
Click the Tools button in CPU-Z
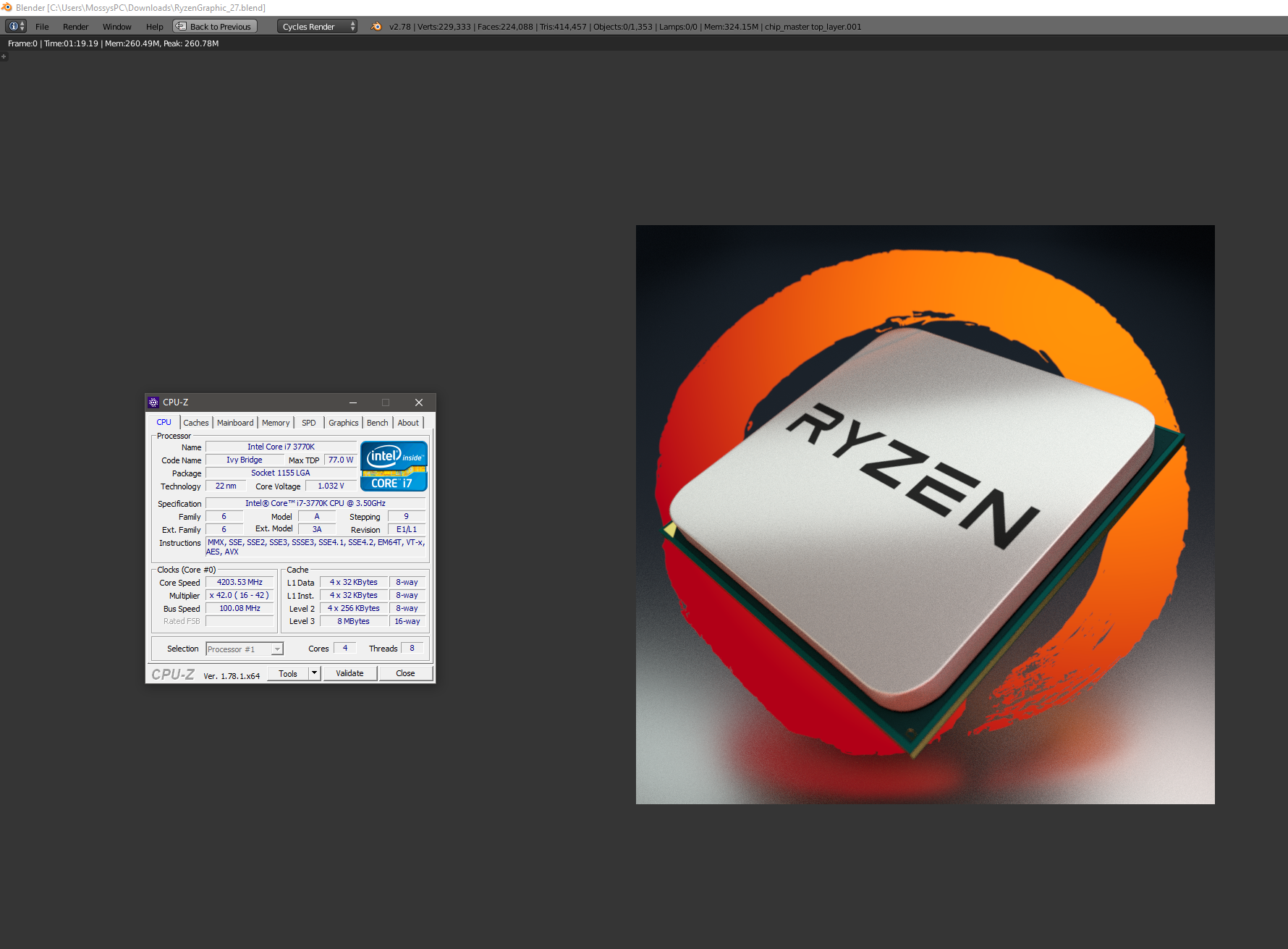tap(288, 674)
